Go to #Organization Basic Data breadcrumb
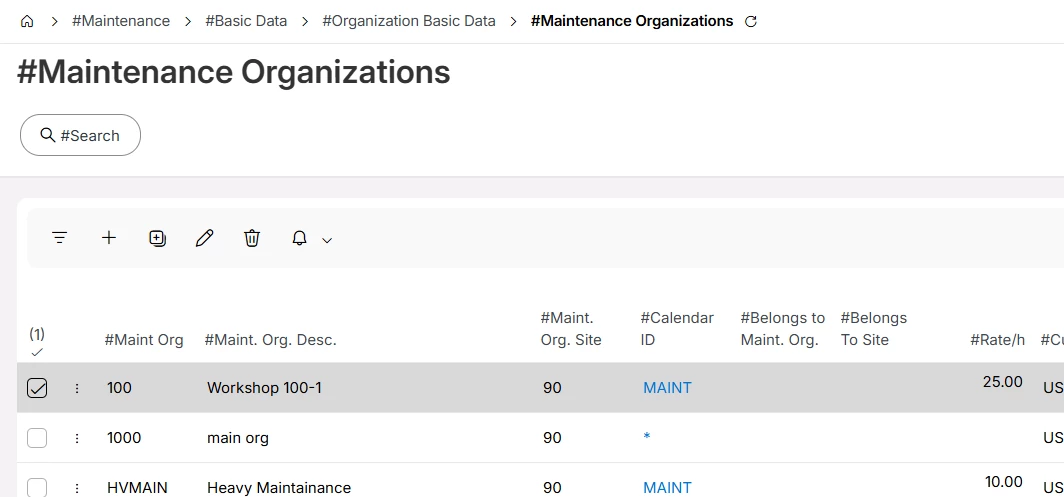The height and width of the screenshot is (497, 1064). (x=408, y=21)
